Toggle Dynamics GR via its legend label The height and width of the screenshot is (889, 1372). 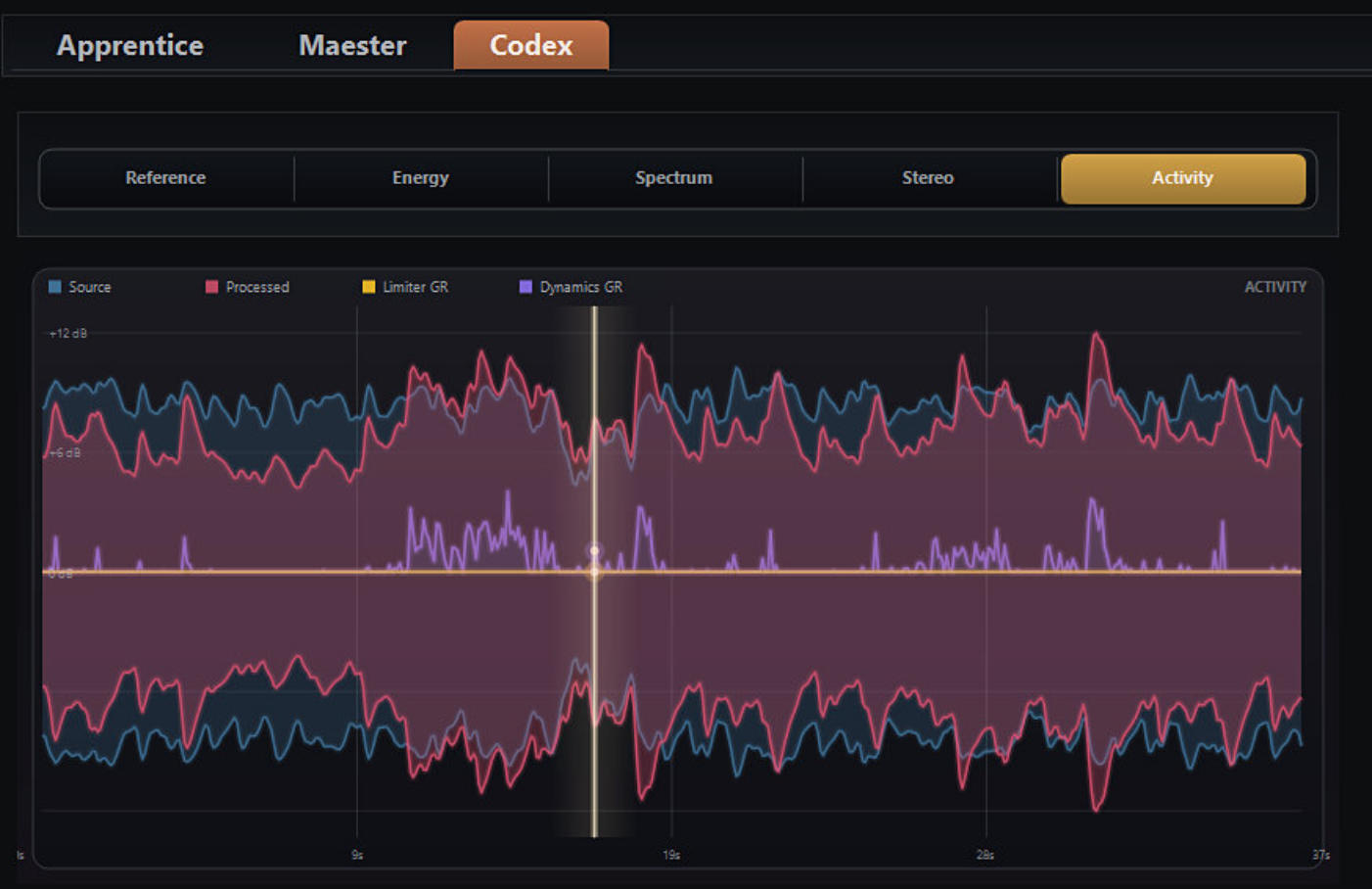(x=581, y=287)
